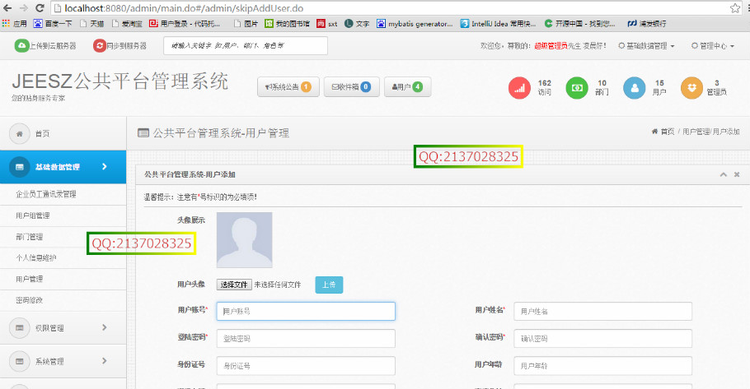This screenshot has height=389, width=750.
Task: Click the browser forward arrow
Action: pos(23,8)
